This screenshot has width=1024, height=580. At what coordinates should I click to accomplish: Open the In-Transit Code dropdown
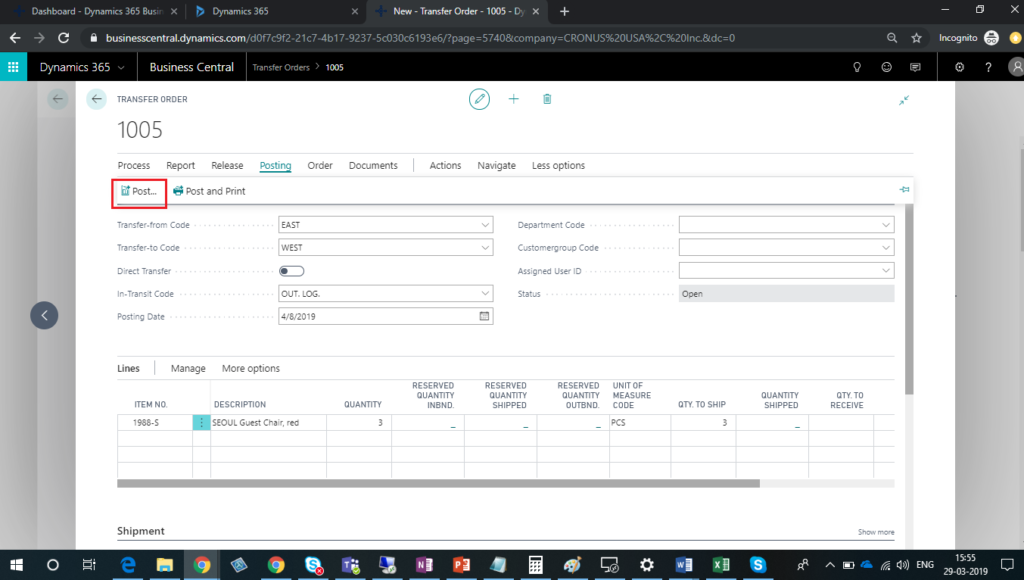point(485,293)
